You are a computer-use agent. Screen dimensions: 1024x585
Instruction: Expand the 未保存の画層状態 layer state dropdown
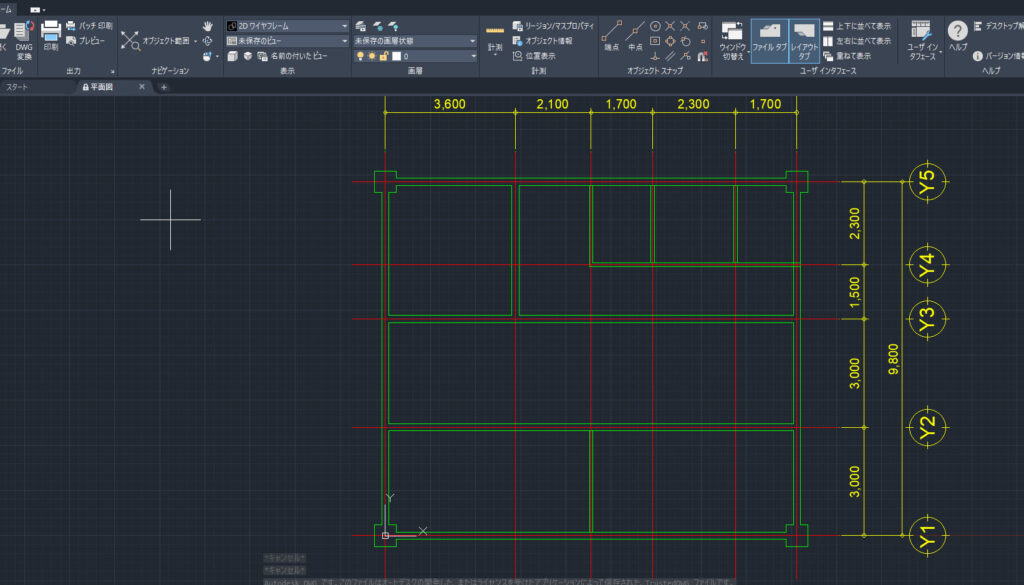(x=415, y=41)
